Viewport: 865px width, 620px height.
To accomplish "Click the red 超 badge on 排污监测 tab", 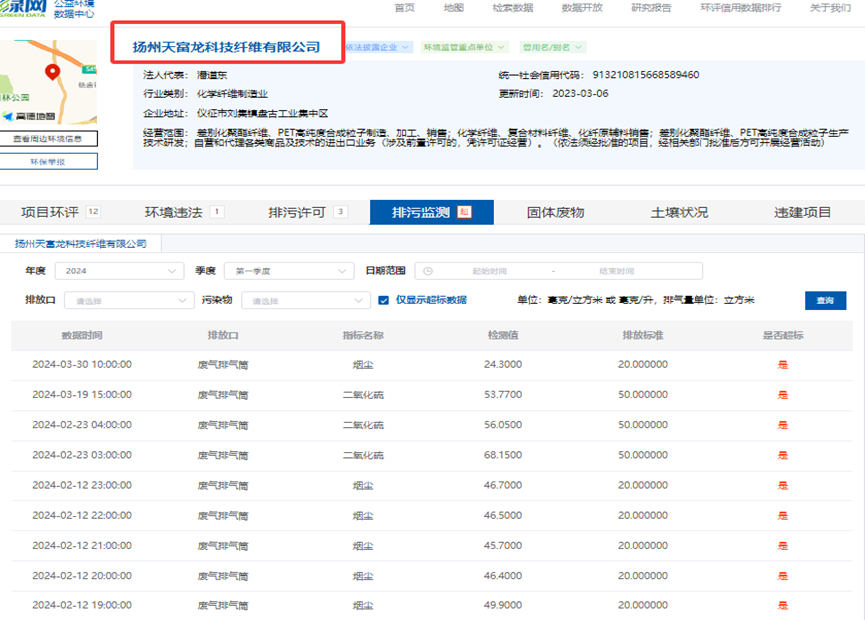I will tap(464, 212).
